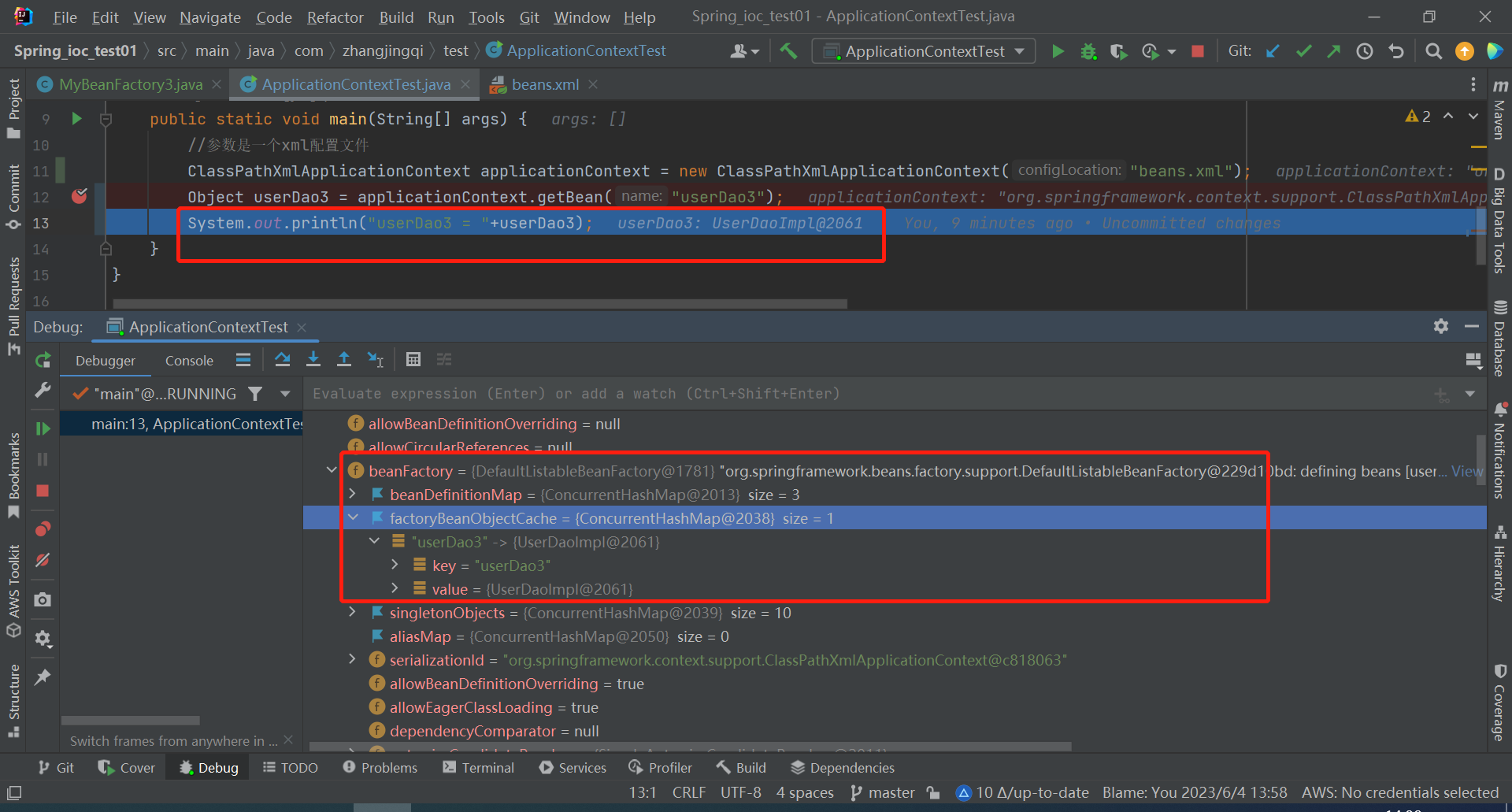
Task: Switch to beans.xml editor tab
Action: tap(545, 84)
